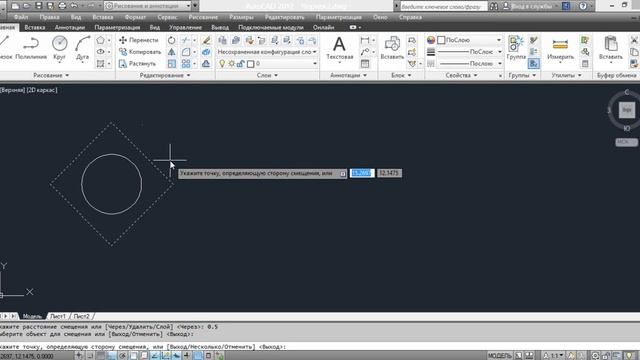Open the Лист1 layout tab

(58, 316)
